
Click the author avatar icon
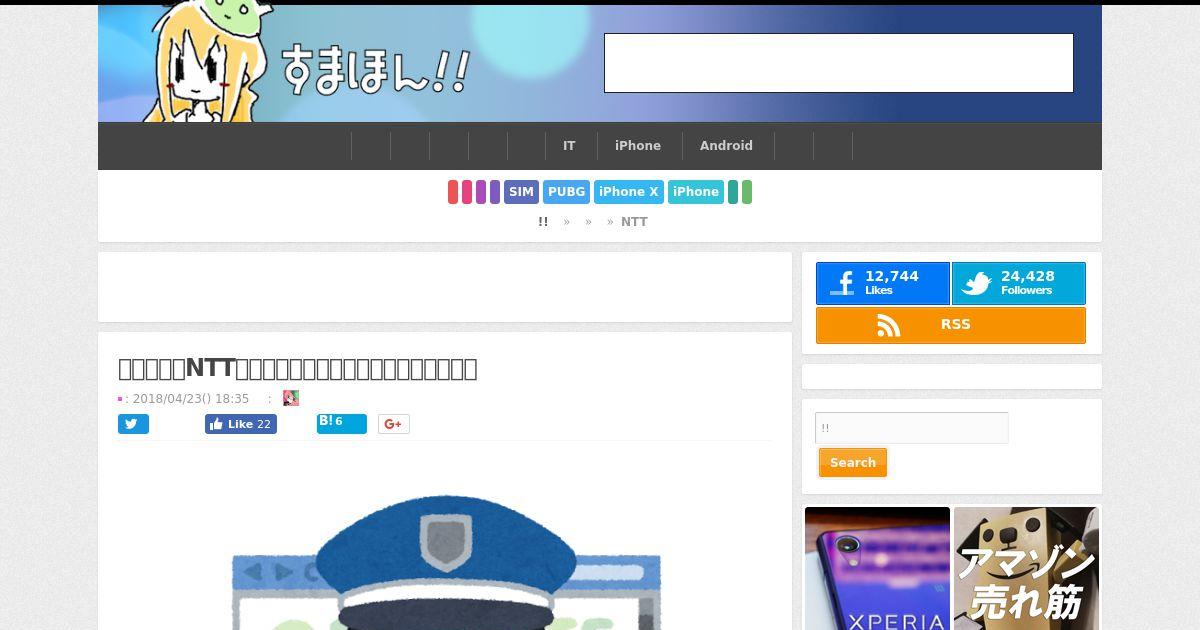tap(291, 398)
